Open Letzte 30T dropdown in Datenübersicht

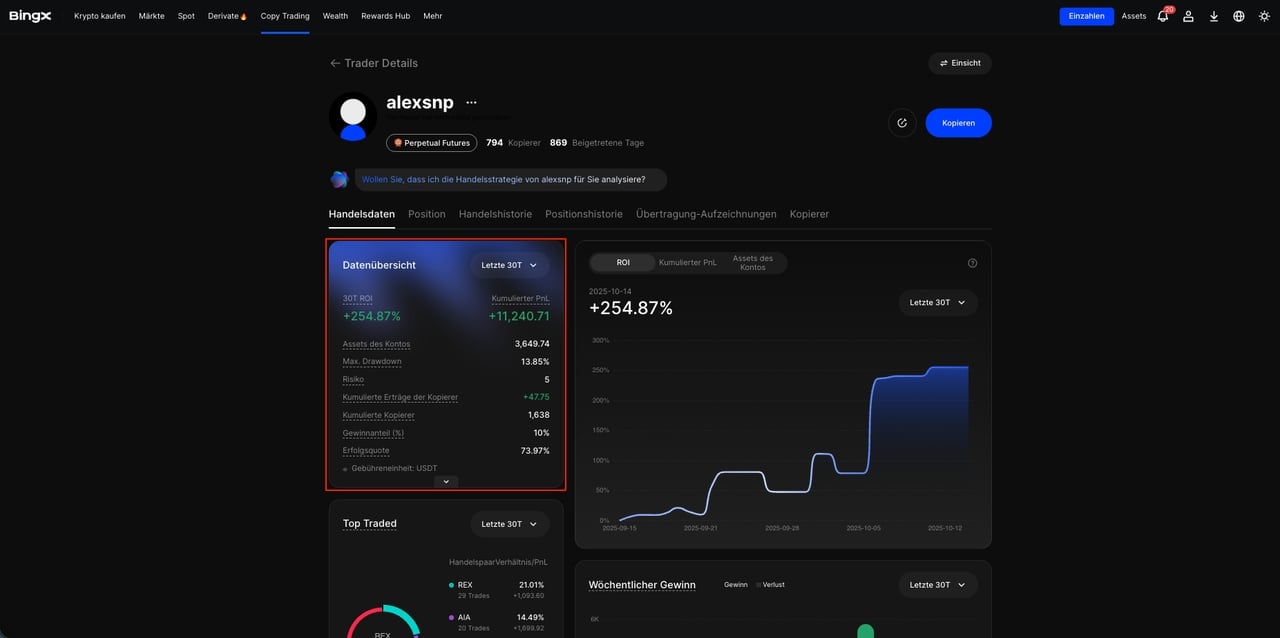[509, 265]
